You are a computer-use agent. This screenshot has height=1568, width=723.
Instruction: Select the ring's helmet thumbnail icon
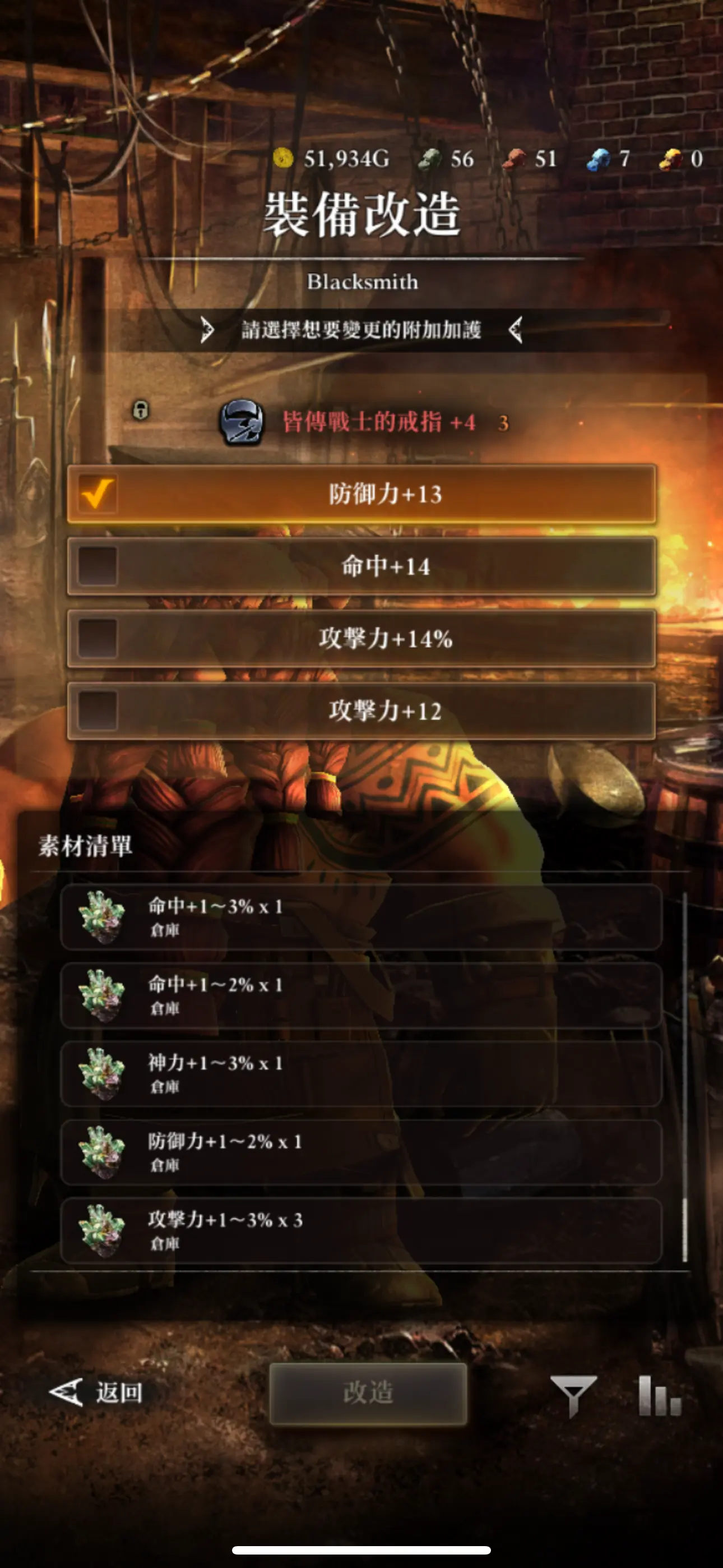(242, 421)
